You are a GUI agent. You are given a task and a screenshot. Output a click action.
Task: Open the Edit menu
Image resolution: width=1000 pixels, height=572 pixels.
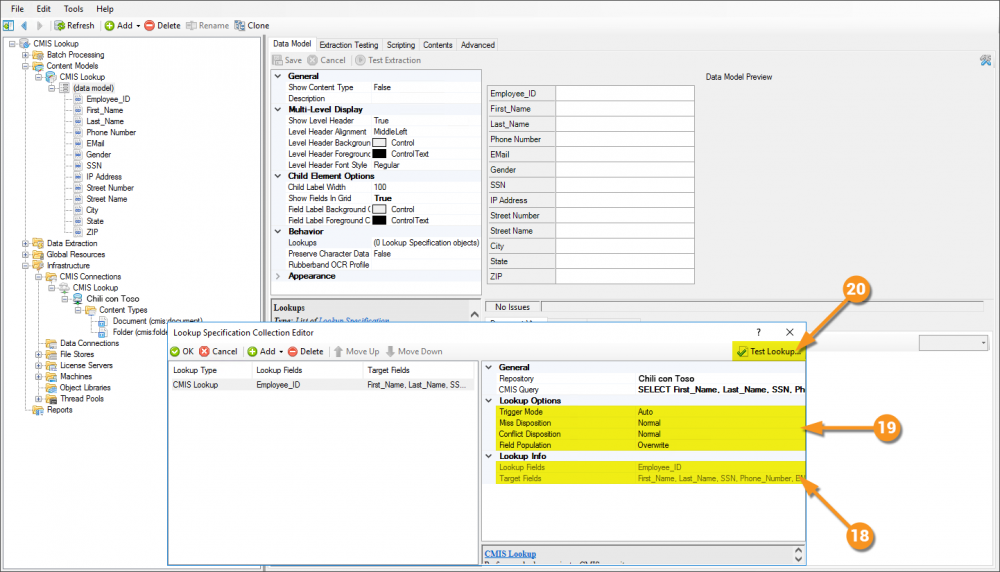click(x=43, y=9)
